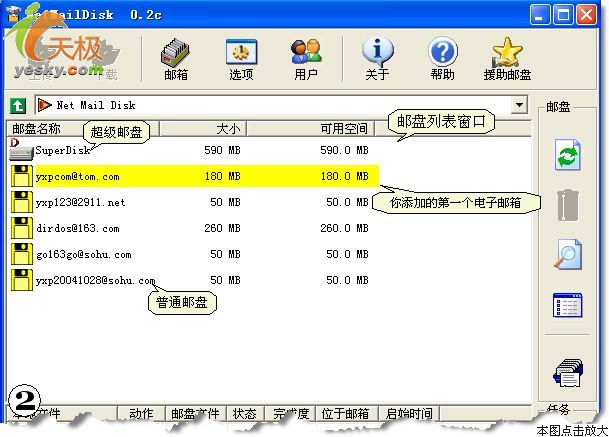Screen dimensions: 609x437
Task: Click the 关于 about info icon
Action: point(377,59)
